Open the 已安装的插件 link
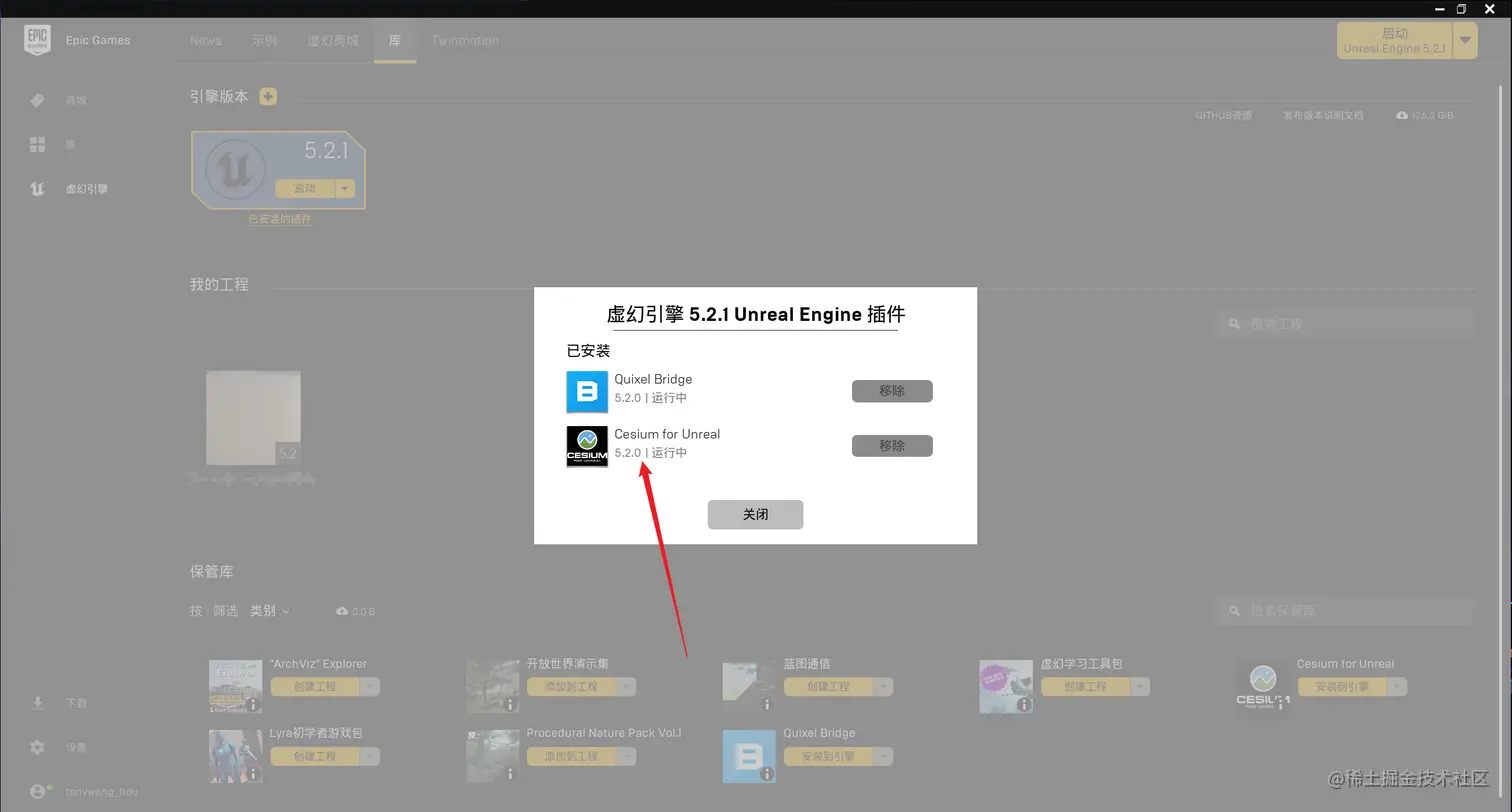 point(280,219)
